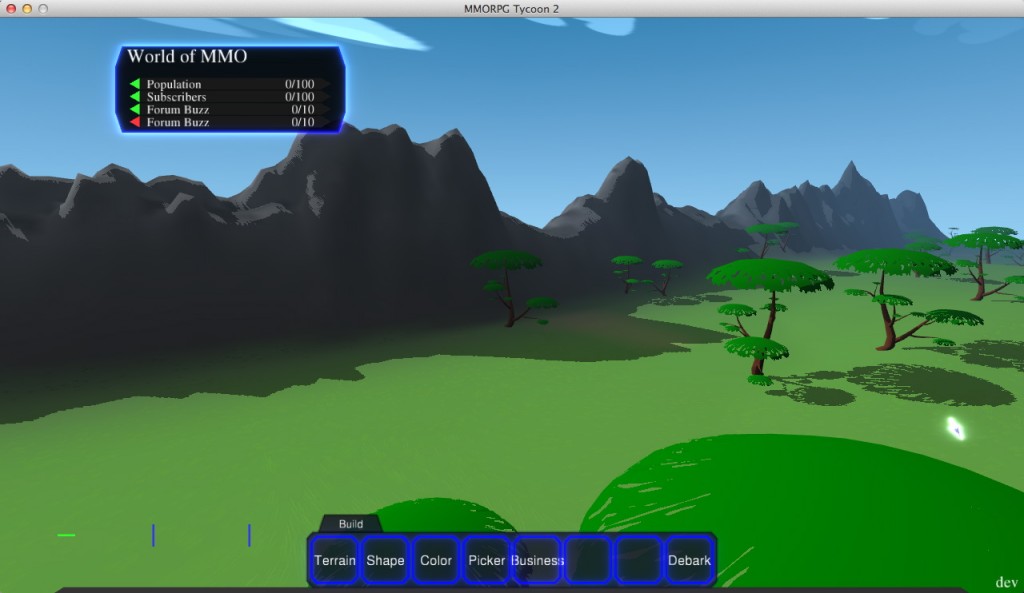Close the MMORPG Tycoon 2 window
The image size is (1024, 593).
click(11, 8)
